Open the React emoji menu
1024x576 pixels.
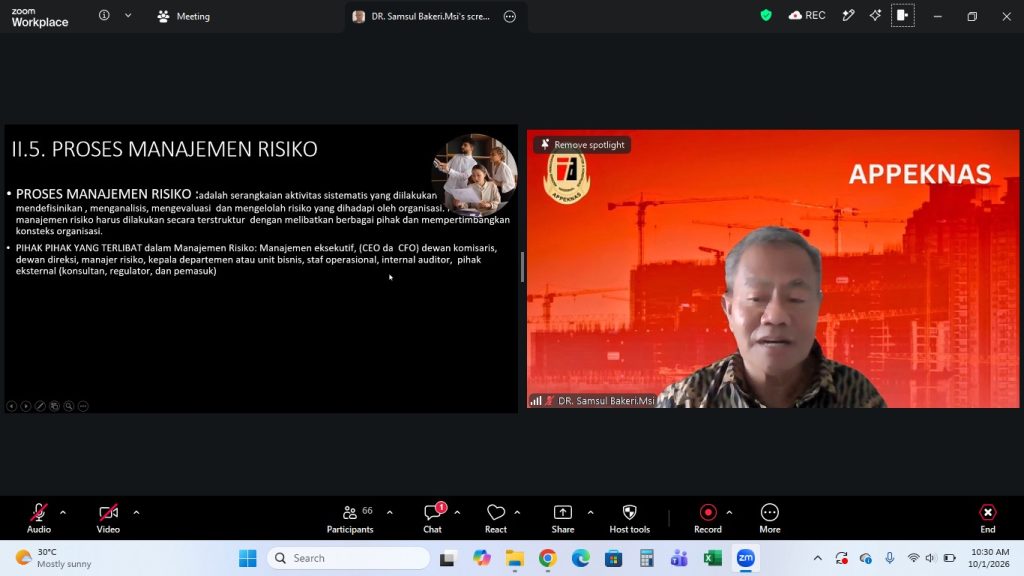496,519
